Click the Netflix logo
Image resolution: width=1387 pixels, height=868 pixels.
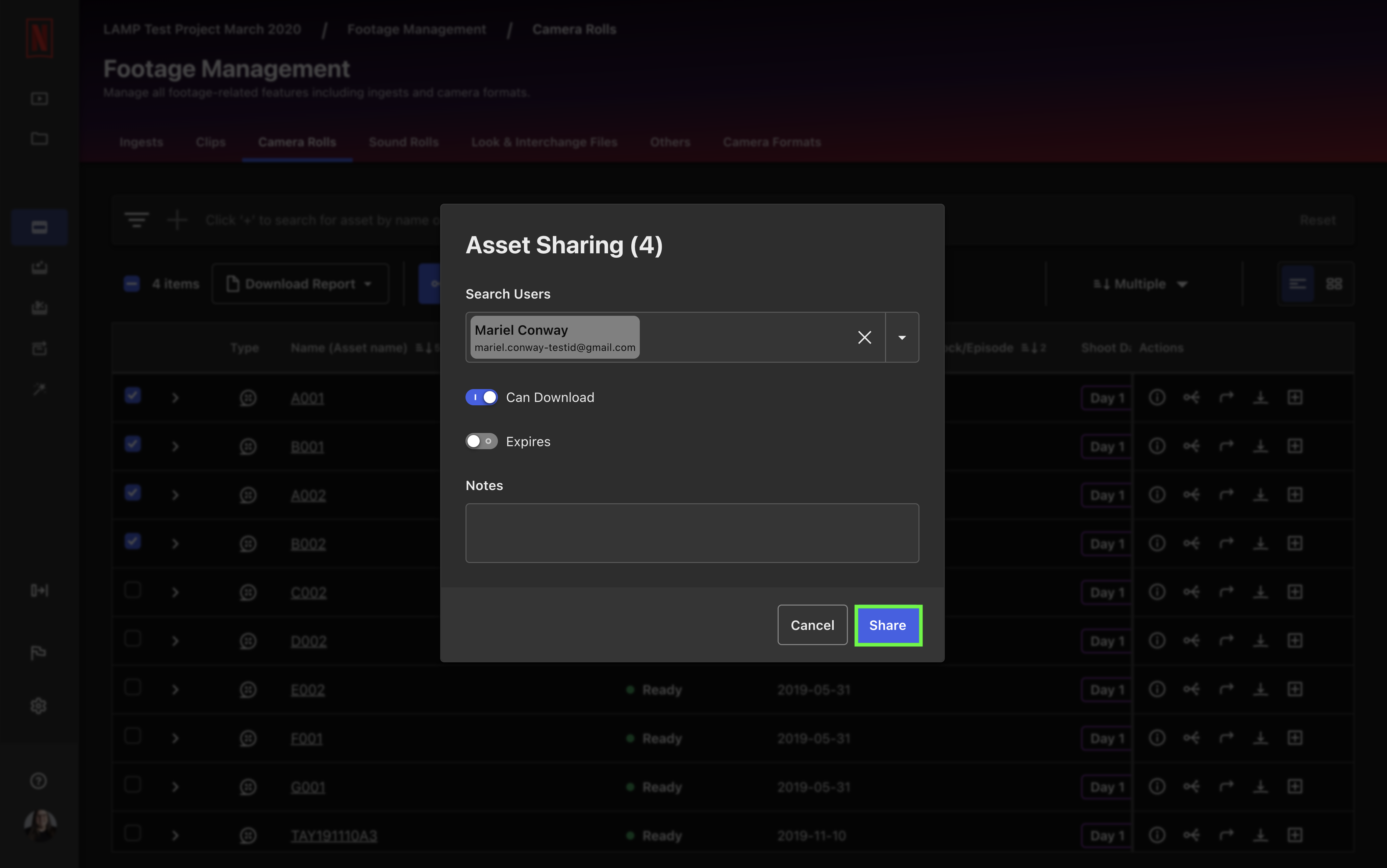click(x=39, y=38)
